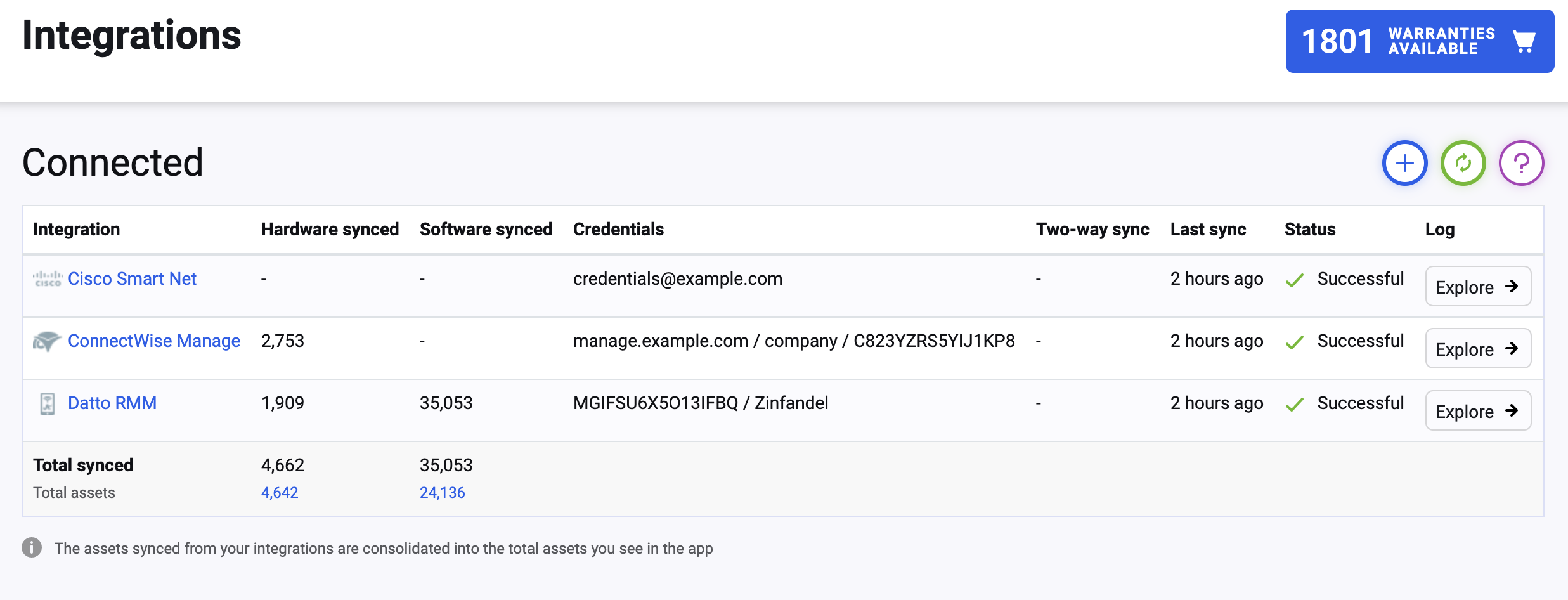The image size is (1568, 600).
Task: Click hardware synced value 2,753
Action: pyautogui.click(x=283, y=341)
